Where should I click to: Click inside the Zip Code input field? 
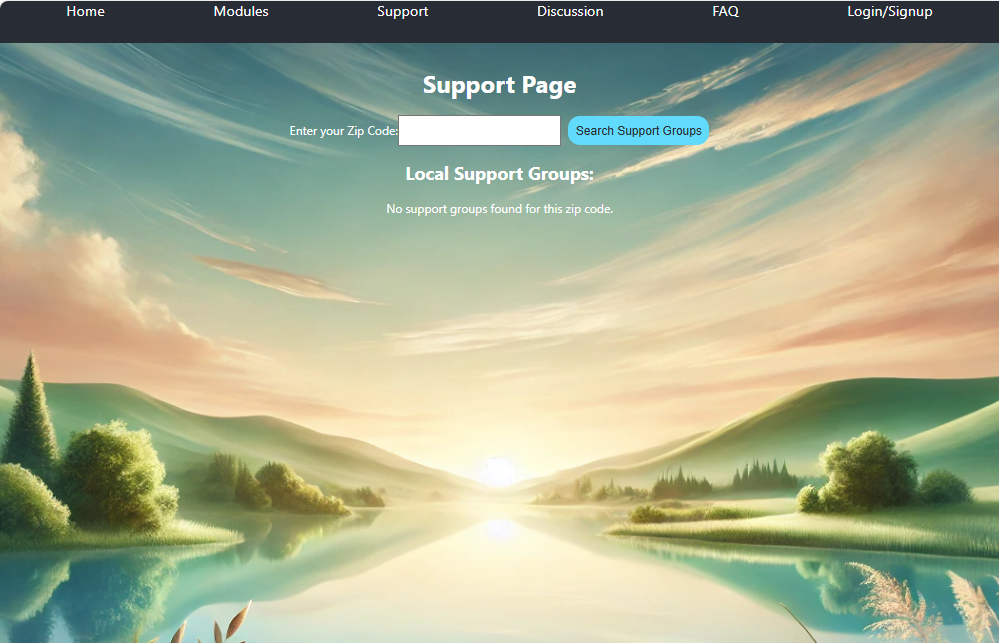(x=479, y=130)
